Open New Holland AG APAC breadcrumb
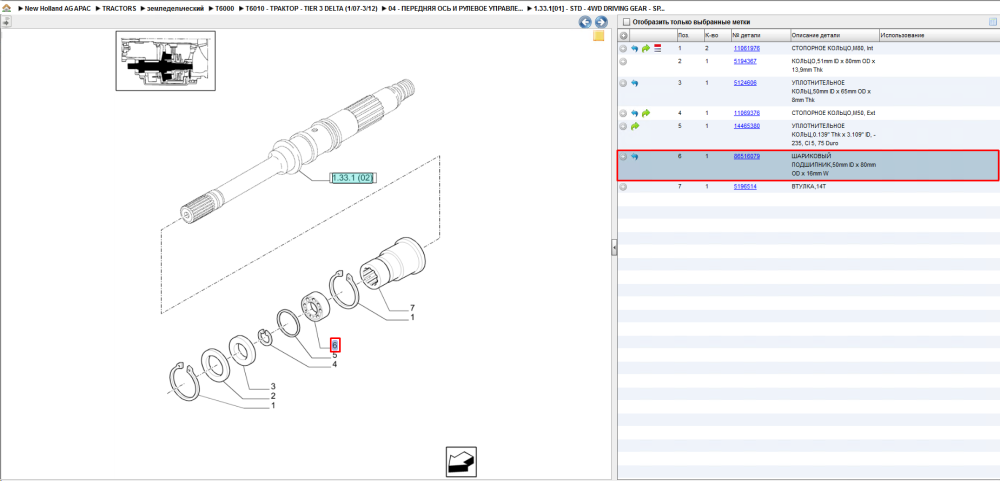The width and height of the screenshot is (1000, 481). (x=59, y=9)
